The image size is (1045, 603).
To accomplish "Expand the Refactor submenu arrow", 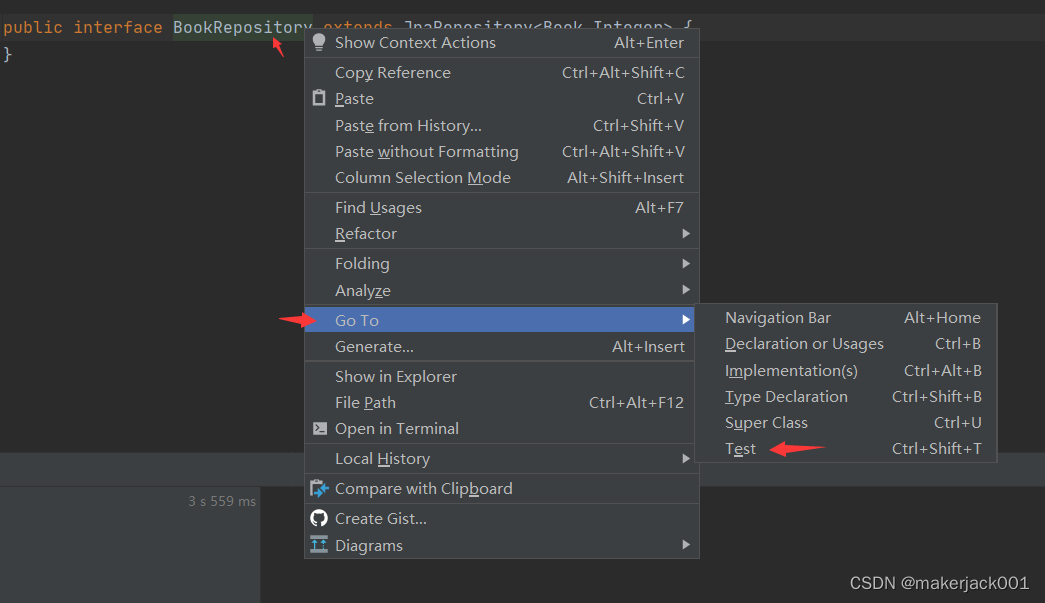I will pos(686,233).
